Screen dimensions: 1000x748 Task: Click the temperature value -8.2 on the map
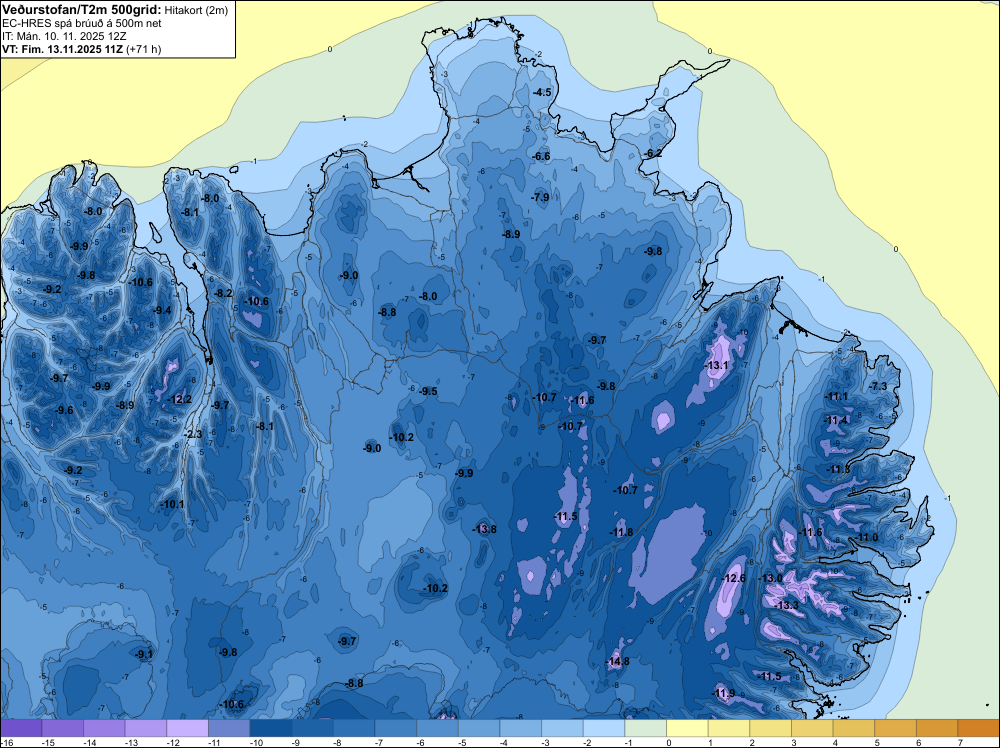[x=223, y=293]
